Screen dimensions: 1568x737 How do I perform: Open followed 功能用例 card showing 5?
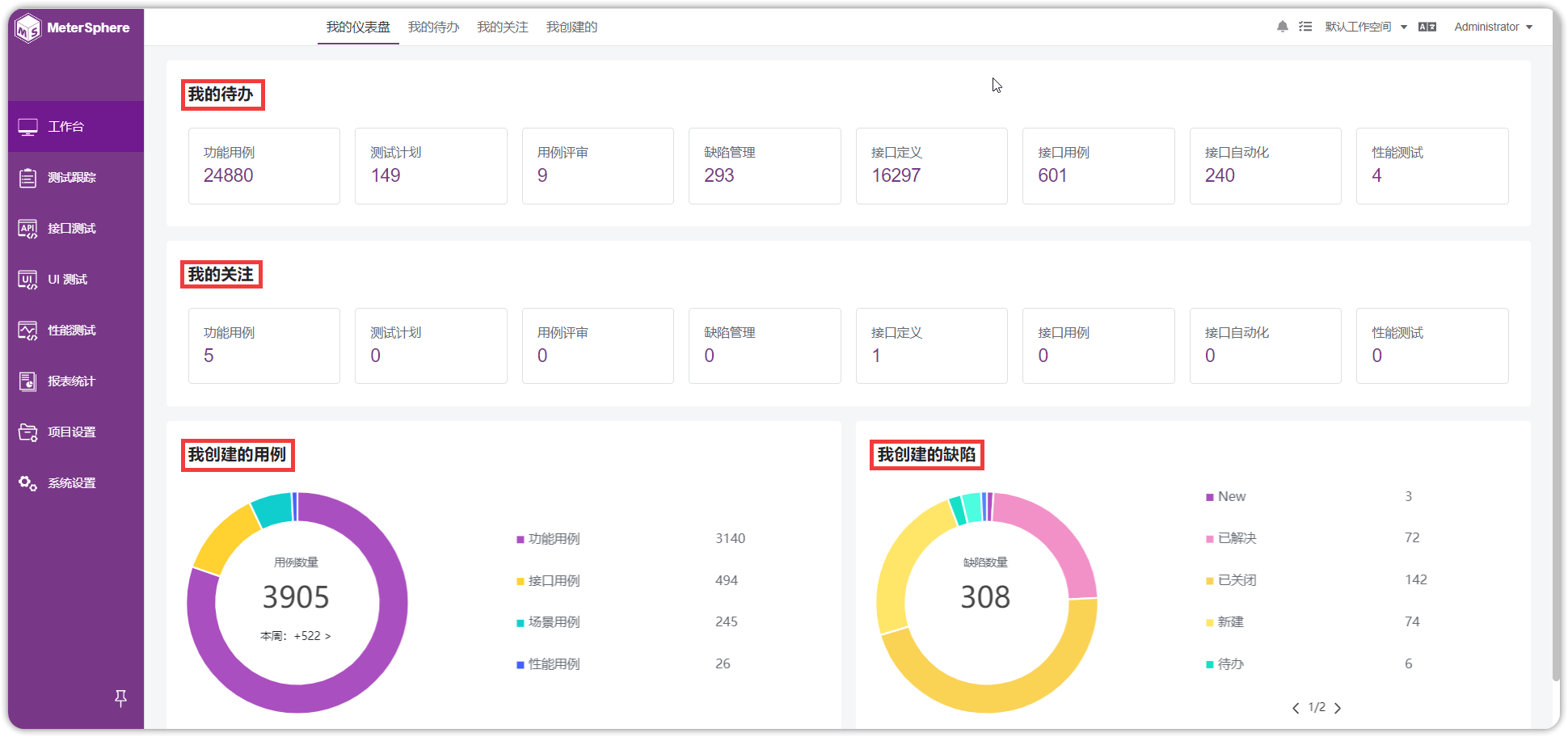coord(264,346)
